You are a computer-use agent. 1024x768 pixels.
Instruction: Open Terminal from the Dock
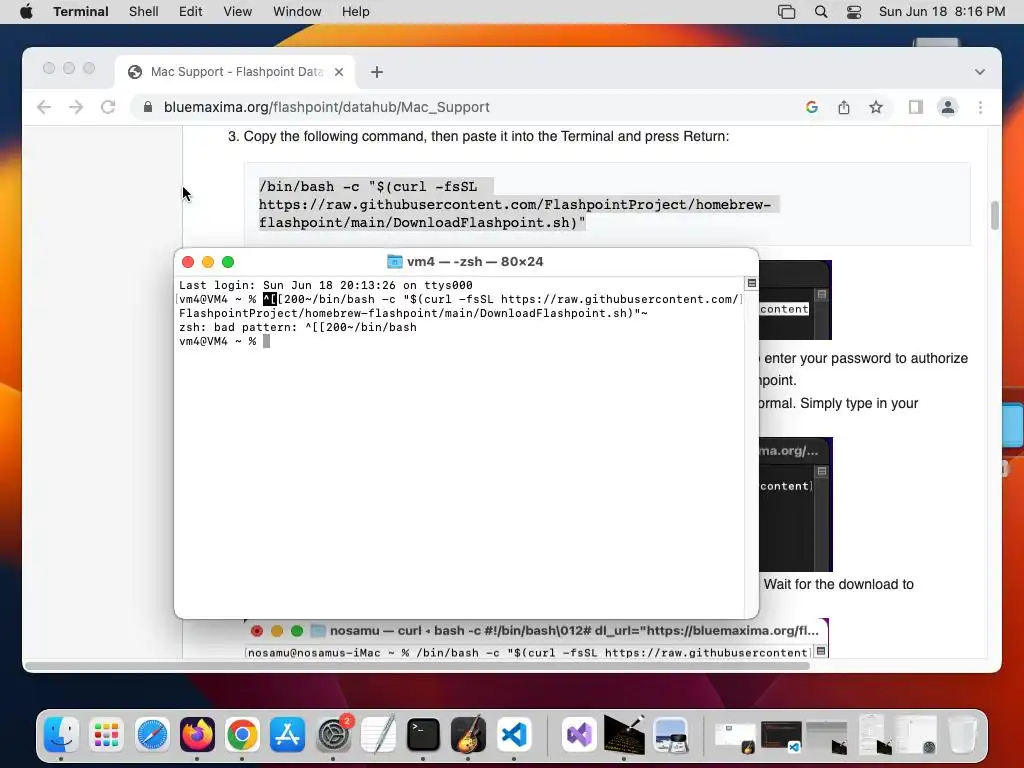point(423,735)
